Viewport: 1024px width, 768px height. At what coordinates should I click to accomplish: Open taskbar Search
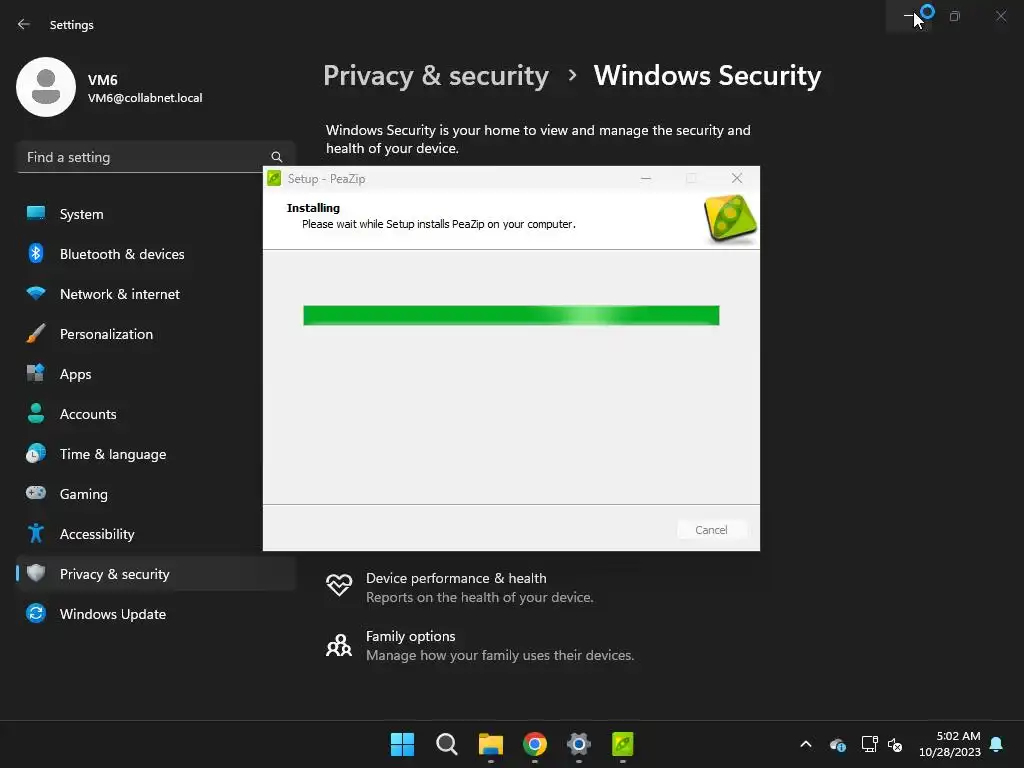pyautogui.click(x=447, y=744)
